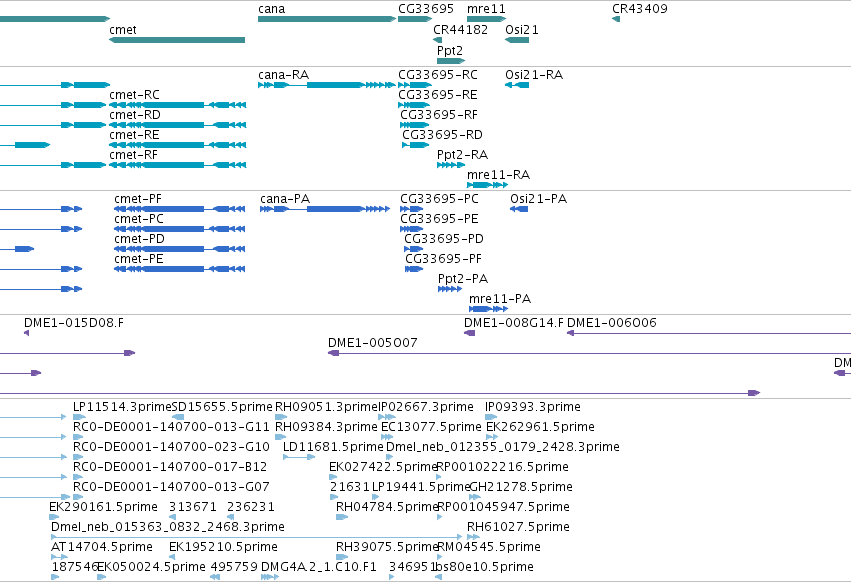The height and width of the screenshot is (582, 851).
Task: Select the Osi21 gene label
Action: 522,30
